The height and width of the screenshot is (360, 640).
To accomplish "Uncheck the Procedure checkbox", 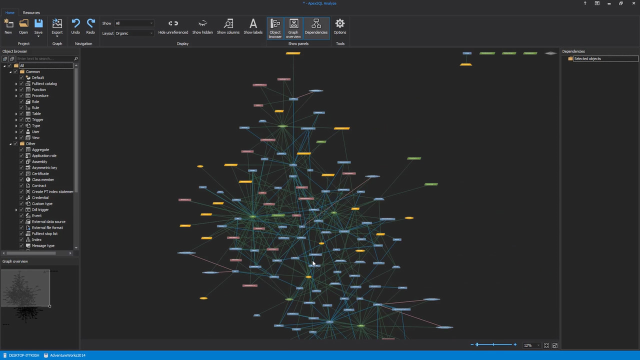I will pyautogui.click(x=22, y=96).
